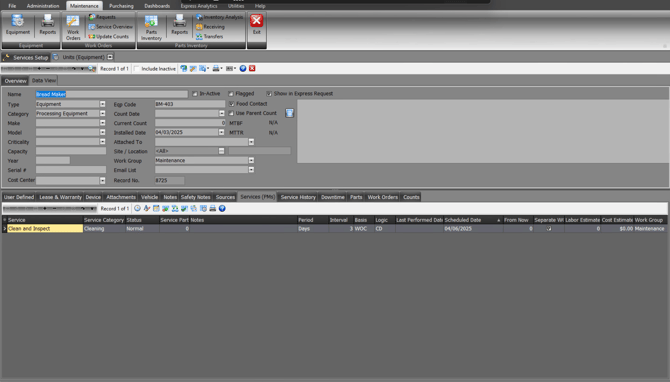Enable the Flagged checkbox
670x382 pixels.
231,94
